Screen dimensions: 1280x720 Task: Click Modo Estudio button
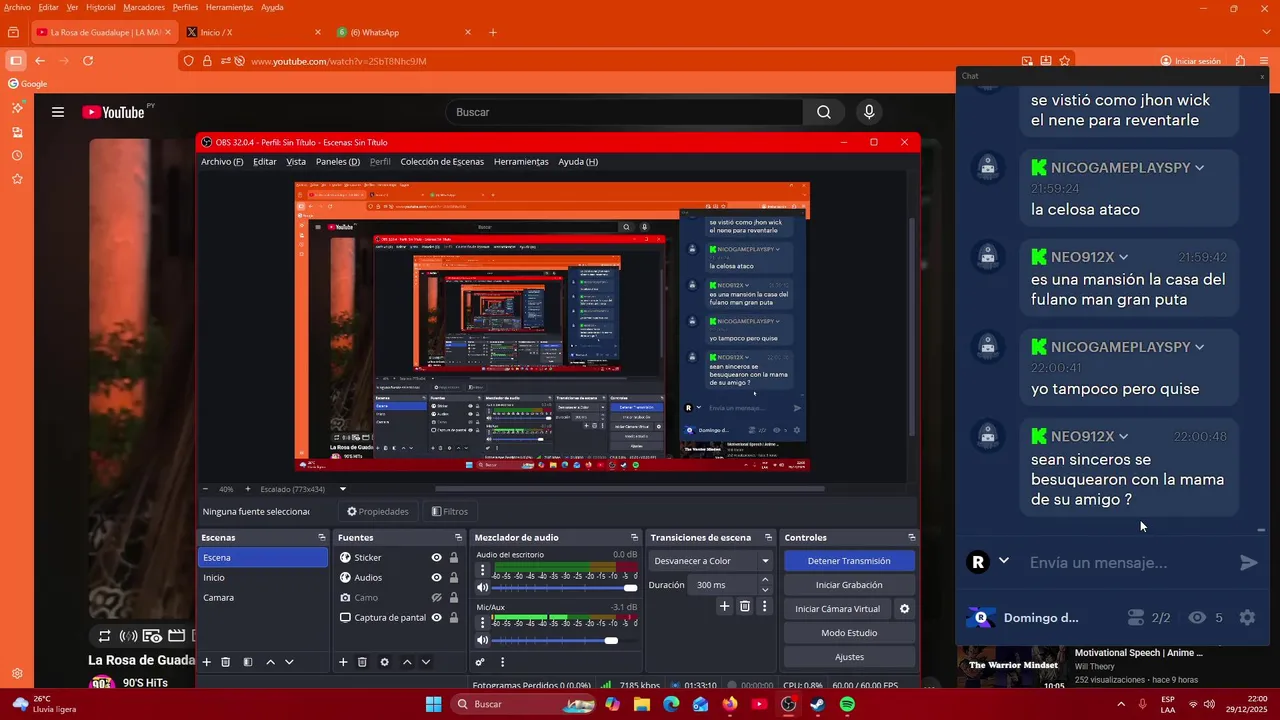(x=849, y=633)
